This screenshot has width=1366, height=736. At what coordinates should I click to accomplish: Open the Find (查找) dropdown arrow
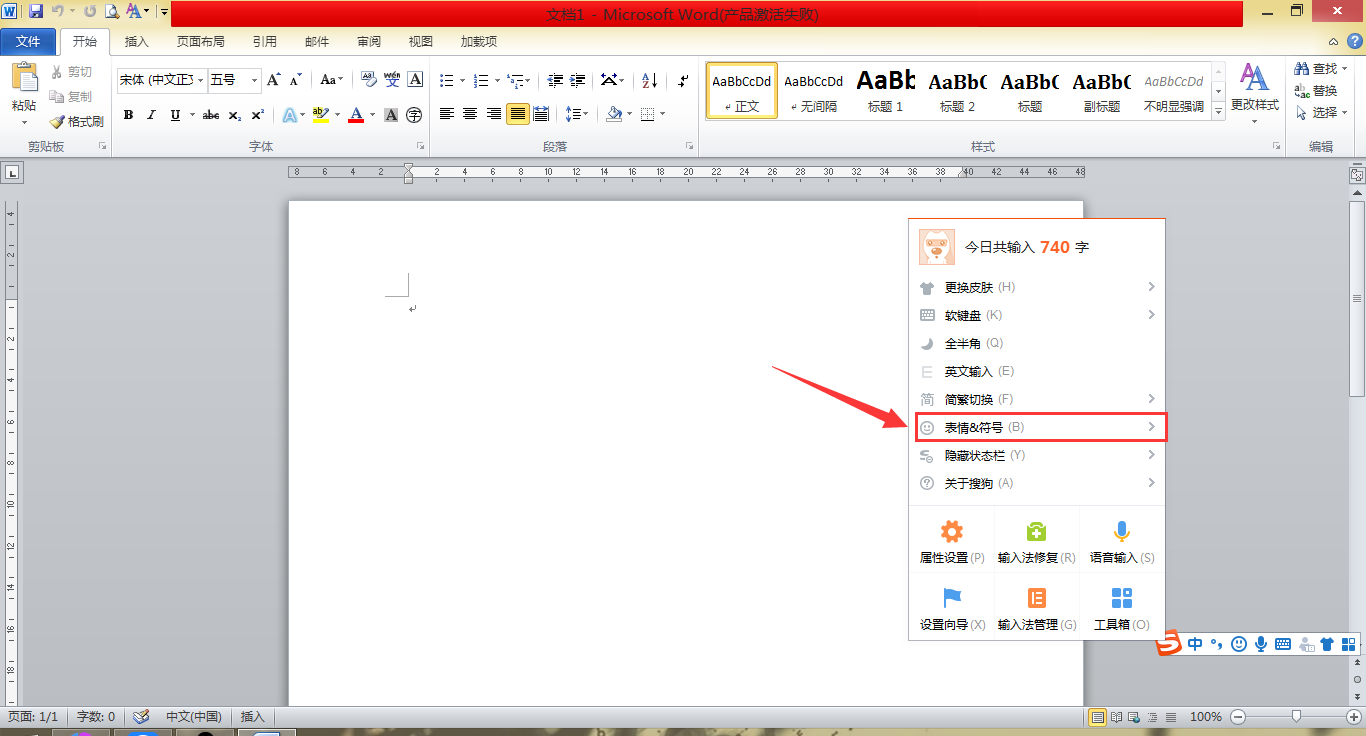(1343, 69)
